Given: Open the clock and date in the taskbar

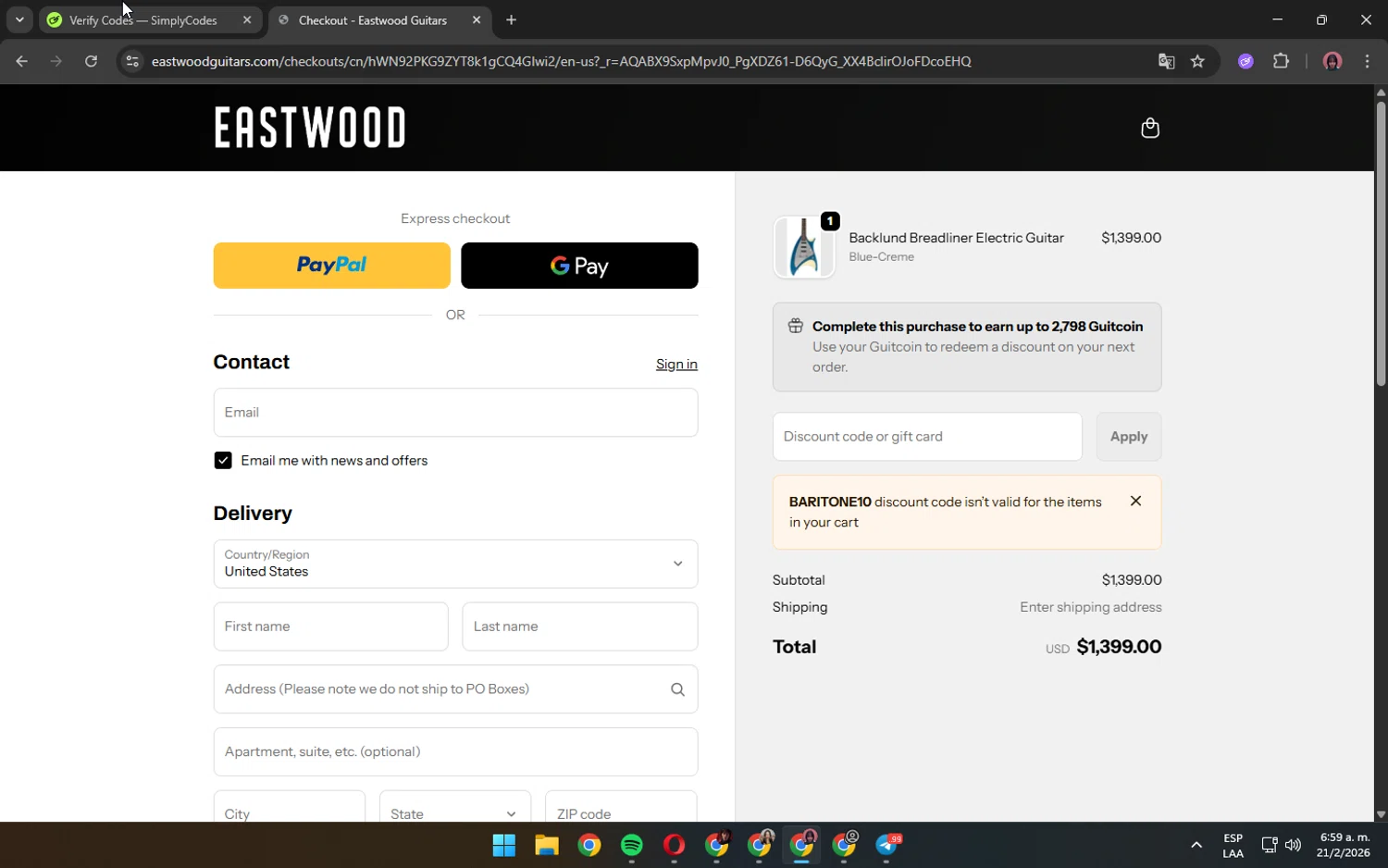Looking at the screenshot, I should click(x=1345, y=845).
